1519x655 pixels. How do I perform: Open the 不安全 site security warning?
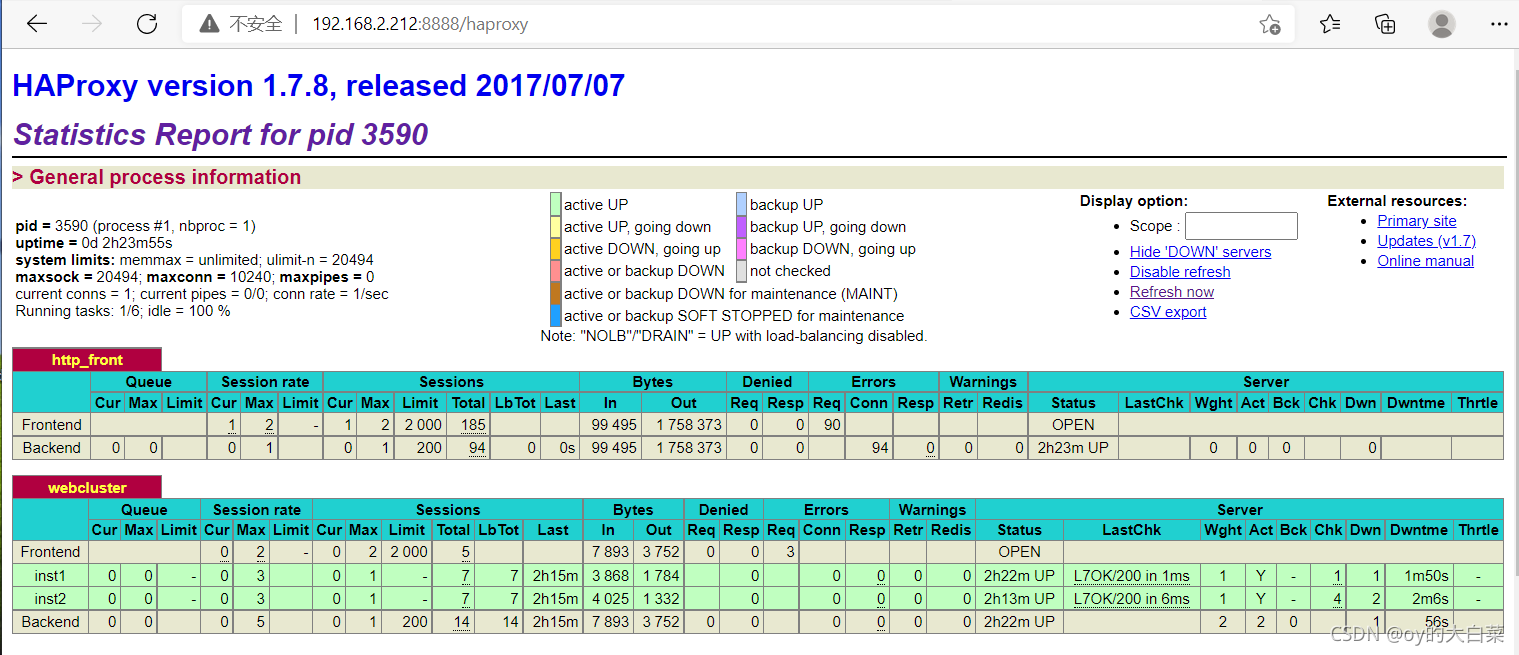(243, 24)
